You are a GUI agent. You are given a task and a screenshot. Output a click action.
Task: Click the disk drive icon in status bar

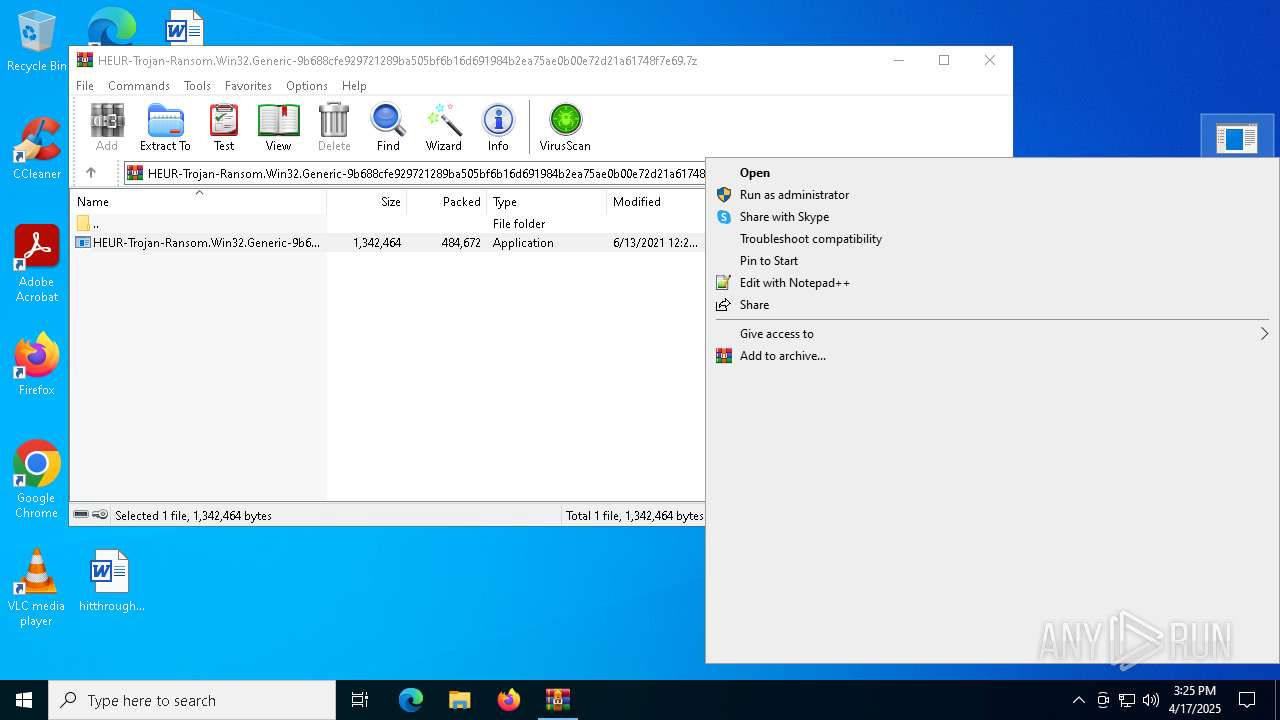pos(81,515)
